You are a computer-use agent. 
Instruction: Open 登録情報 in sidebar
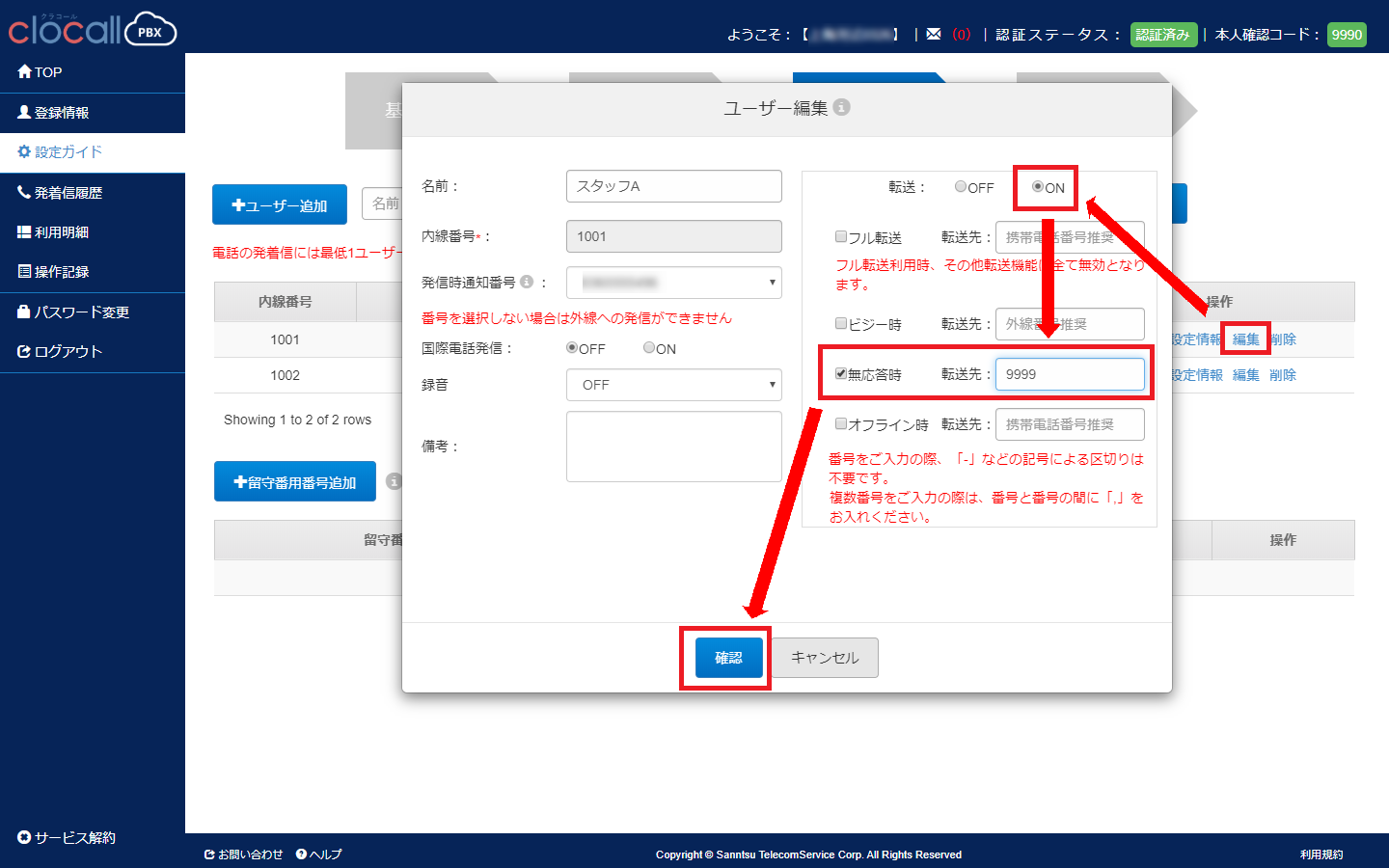[x=53, y=113]
